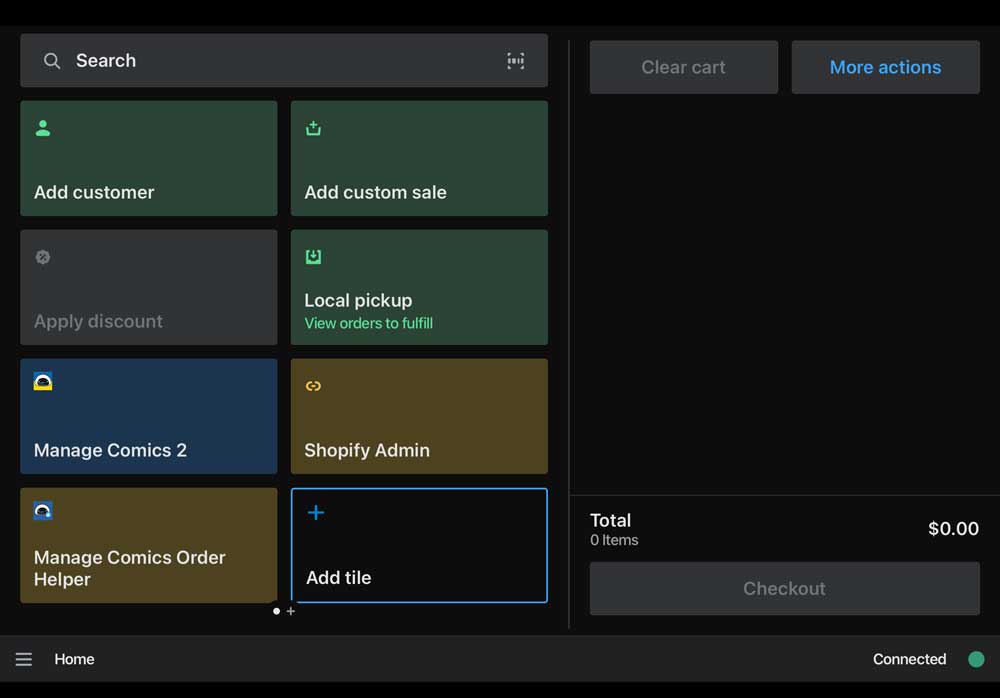Add a new page with the plus indicator
This screenshot has height=698, width=1000.
coord(291,611)
